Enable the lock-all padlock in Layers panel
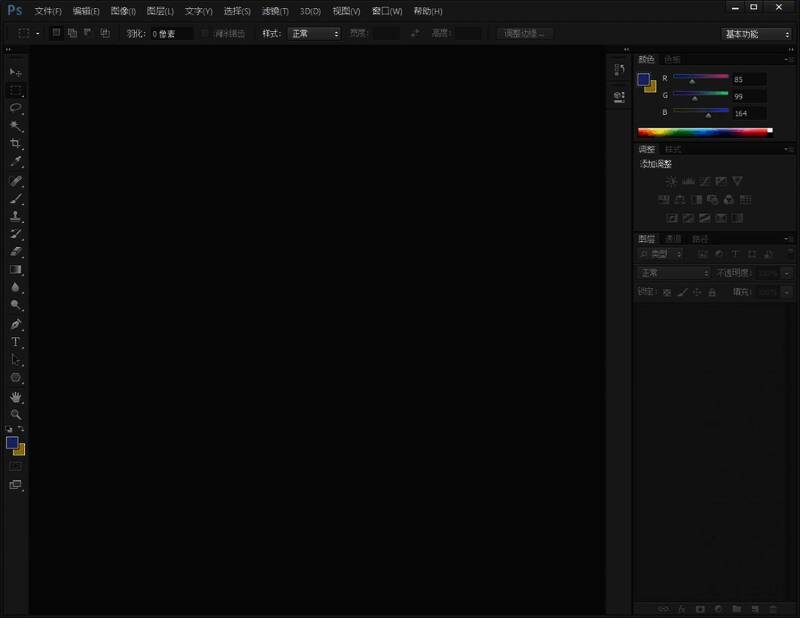This screenshot has width=800, height=618. click(712, 291)
